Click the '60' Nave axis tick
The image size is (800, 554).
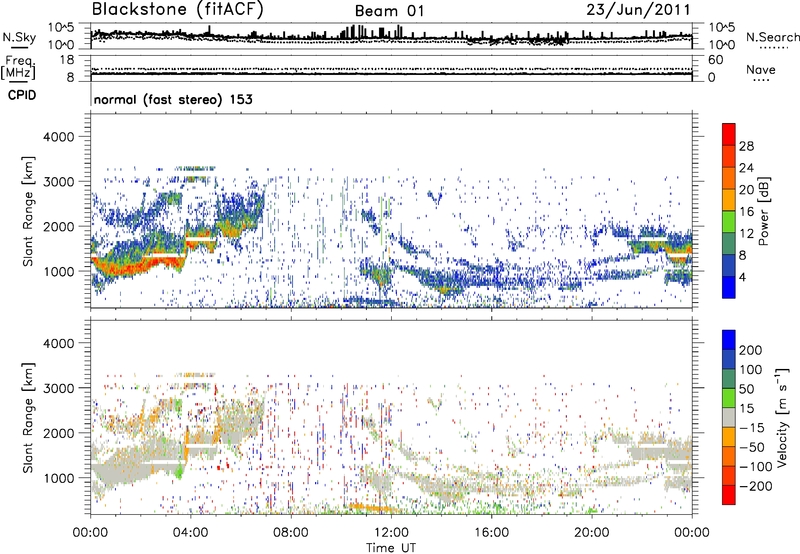716,60
